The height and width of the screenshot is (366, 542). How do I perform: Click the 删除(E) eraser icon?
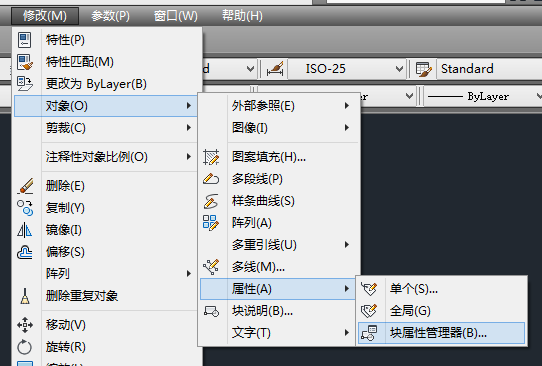pyautogui.click(x=25, y=186)
